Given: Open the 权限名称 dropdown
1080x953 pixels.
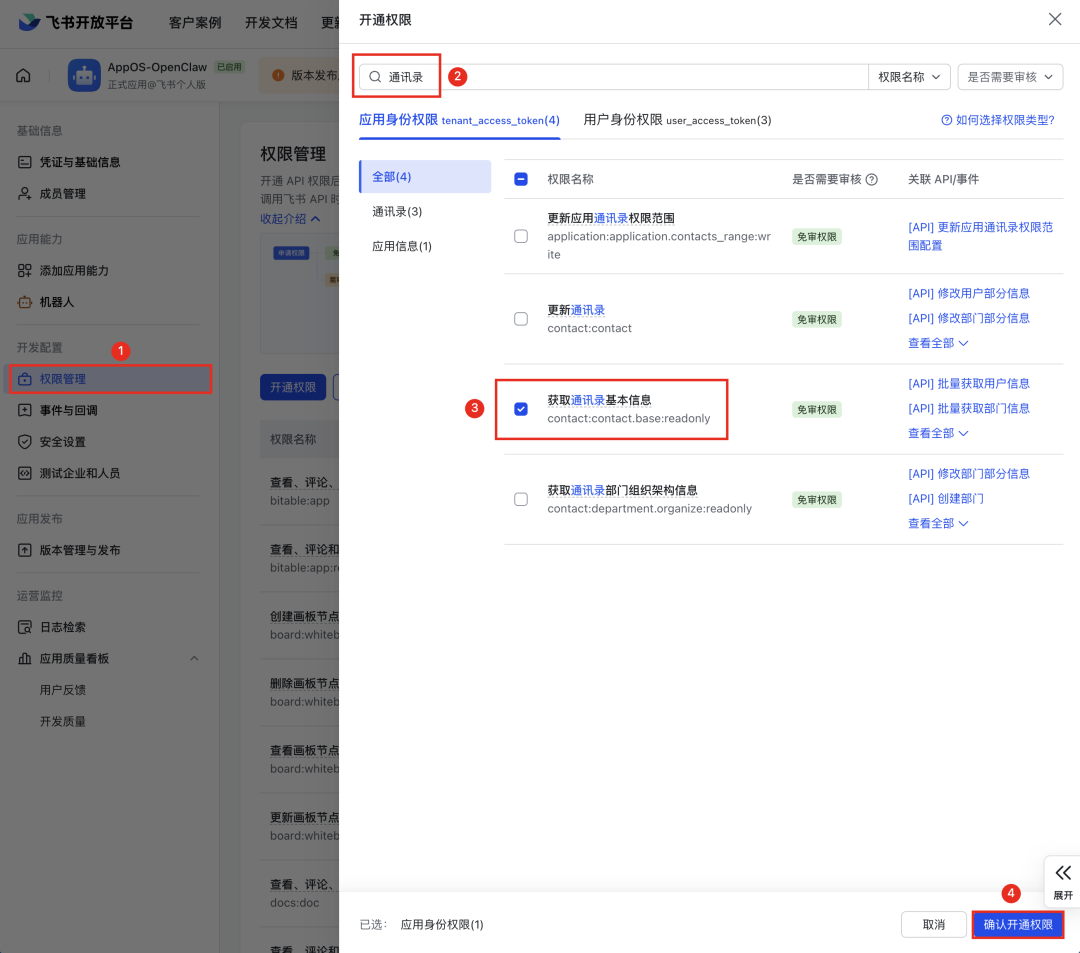Looking at the screenshot, I should 909,77.
